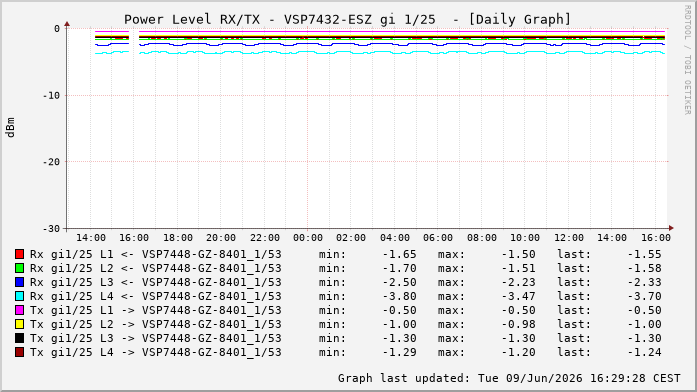Click the 08:00 time axis label
Screen dimensions: 697x392
(x=482, y=238)
